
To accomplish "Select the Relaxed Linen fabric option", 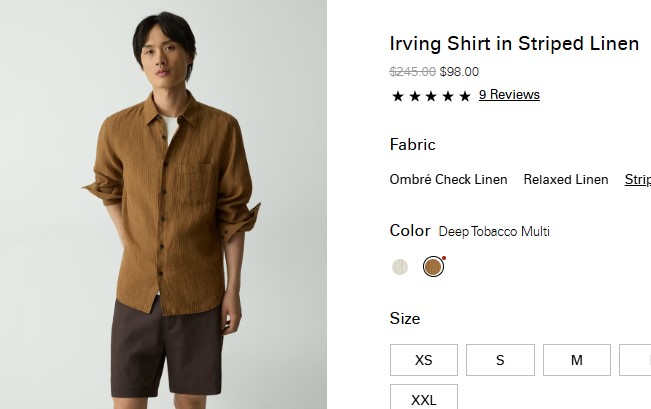I will click(566, 179).
